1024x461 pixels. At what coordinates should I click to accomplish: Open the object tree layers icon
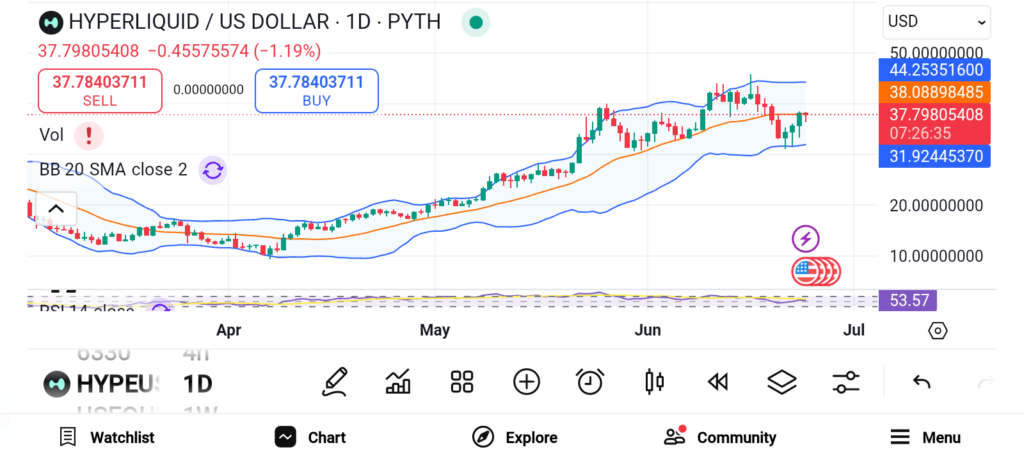(782, 382)
